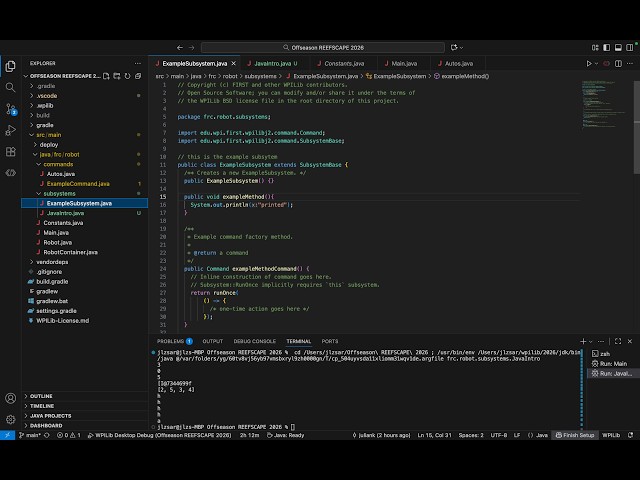Open errors and warnings count in status bar
The height and width of the screenshot is (480, 640).
(x=69, y=435)
